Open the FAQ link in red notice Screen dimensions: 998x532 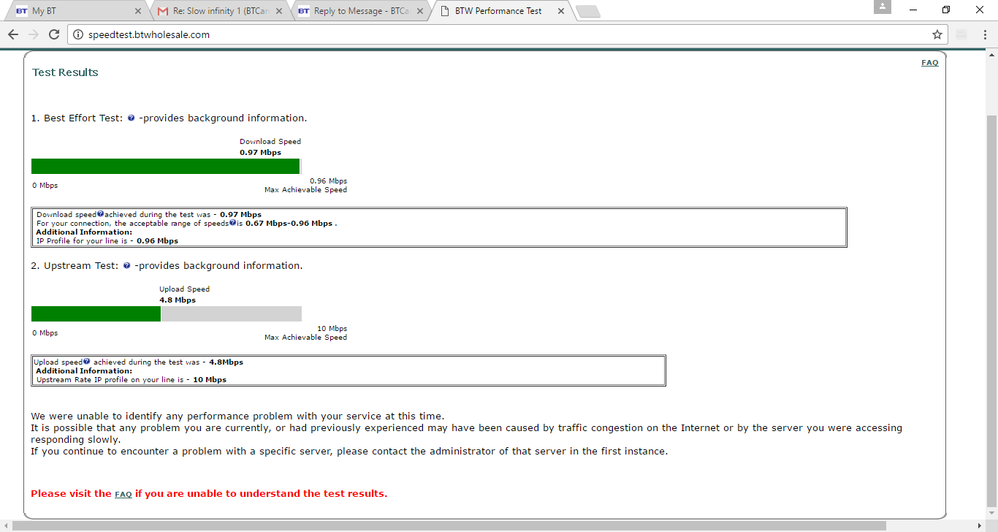[123, 494]
